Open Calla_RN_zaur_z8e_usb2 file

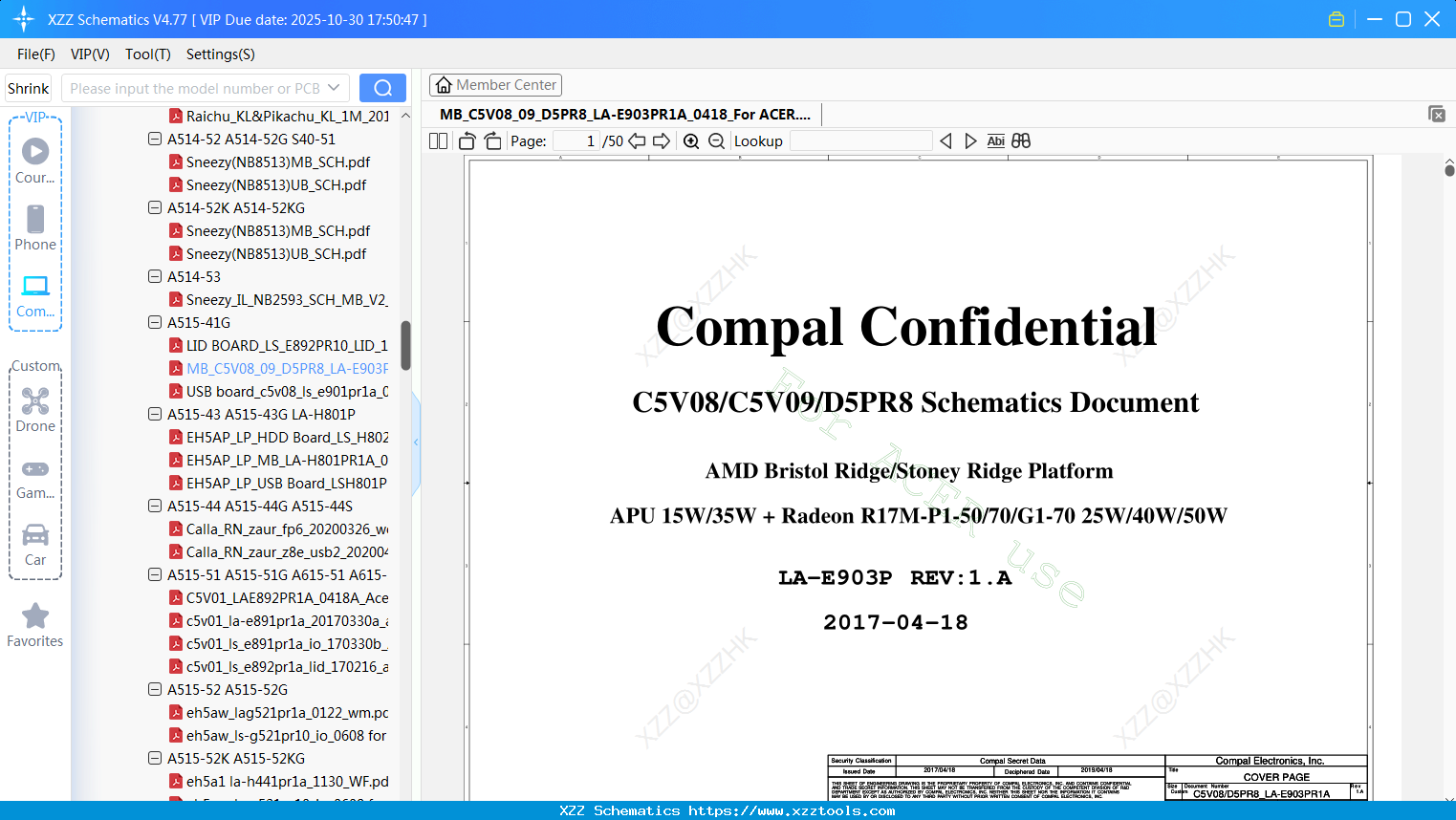278,551
